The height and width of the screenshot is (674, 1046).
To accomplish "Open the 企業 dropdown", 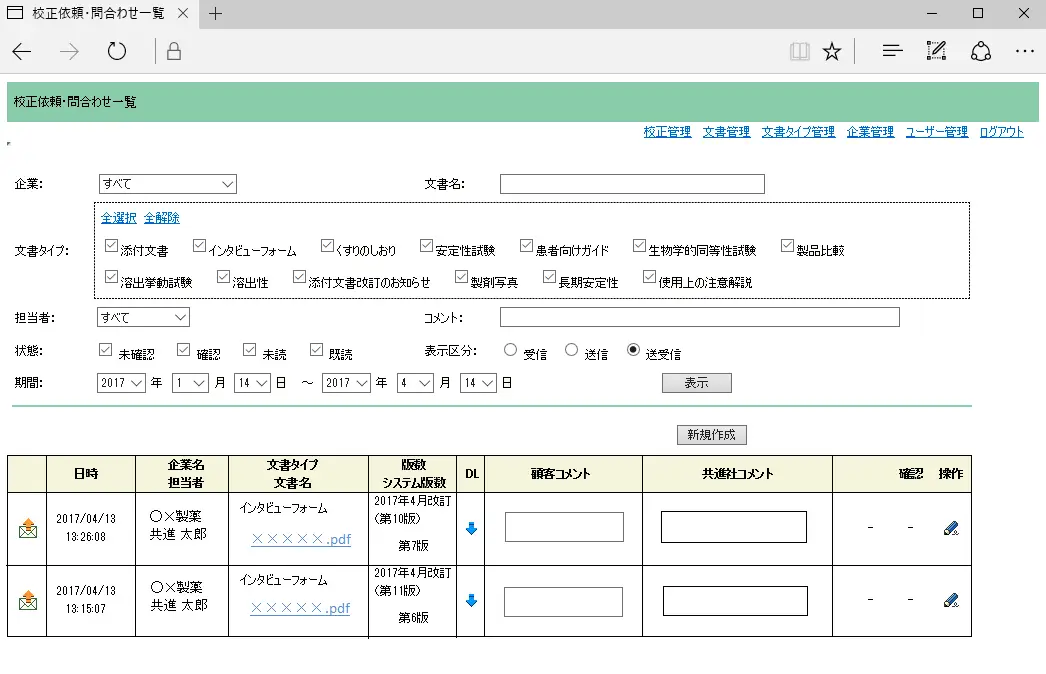I will (x=167, y=184).
